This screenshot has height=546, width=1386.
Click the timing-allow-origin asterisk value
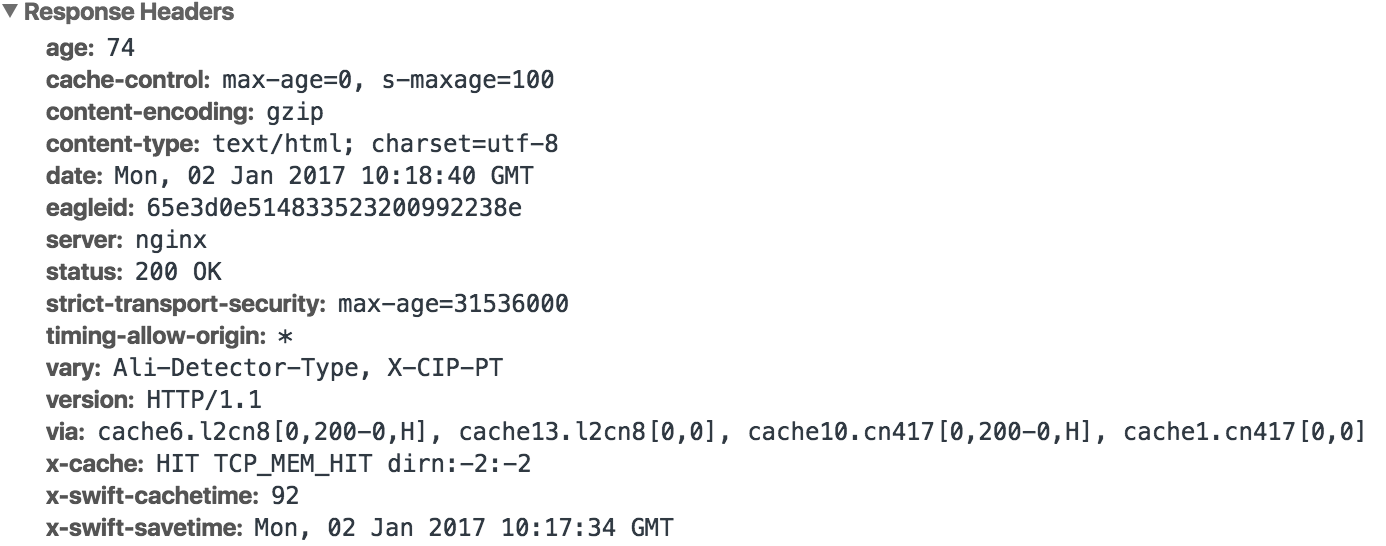(285, 335)
